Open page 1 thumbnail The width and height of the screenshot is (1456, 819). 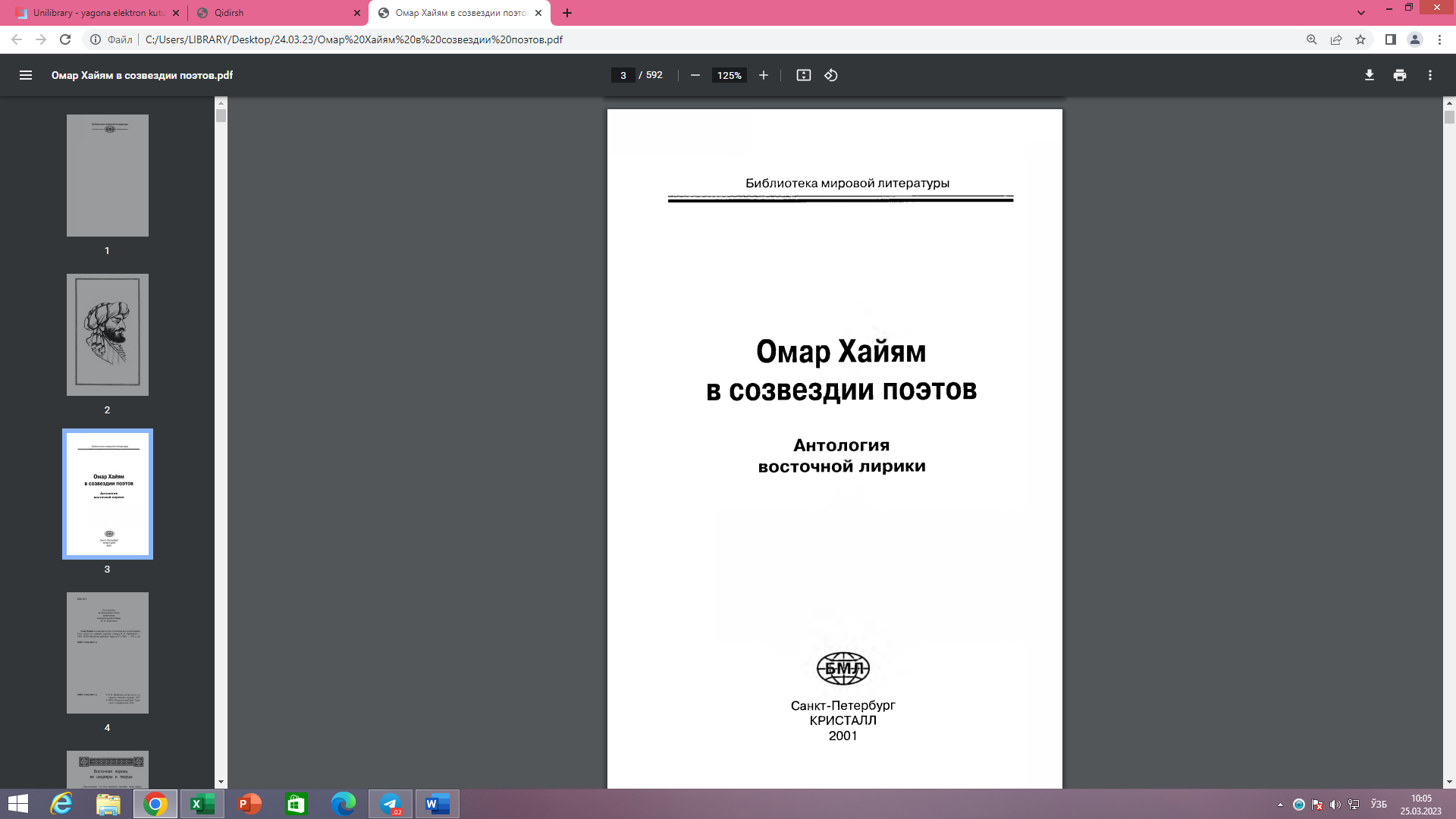click(108, 175)
